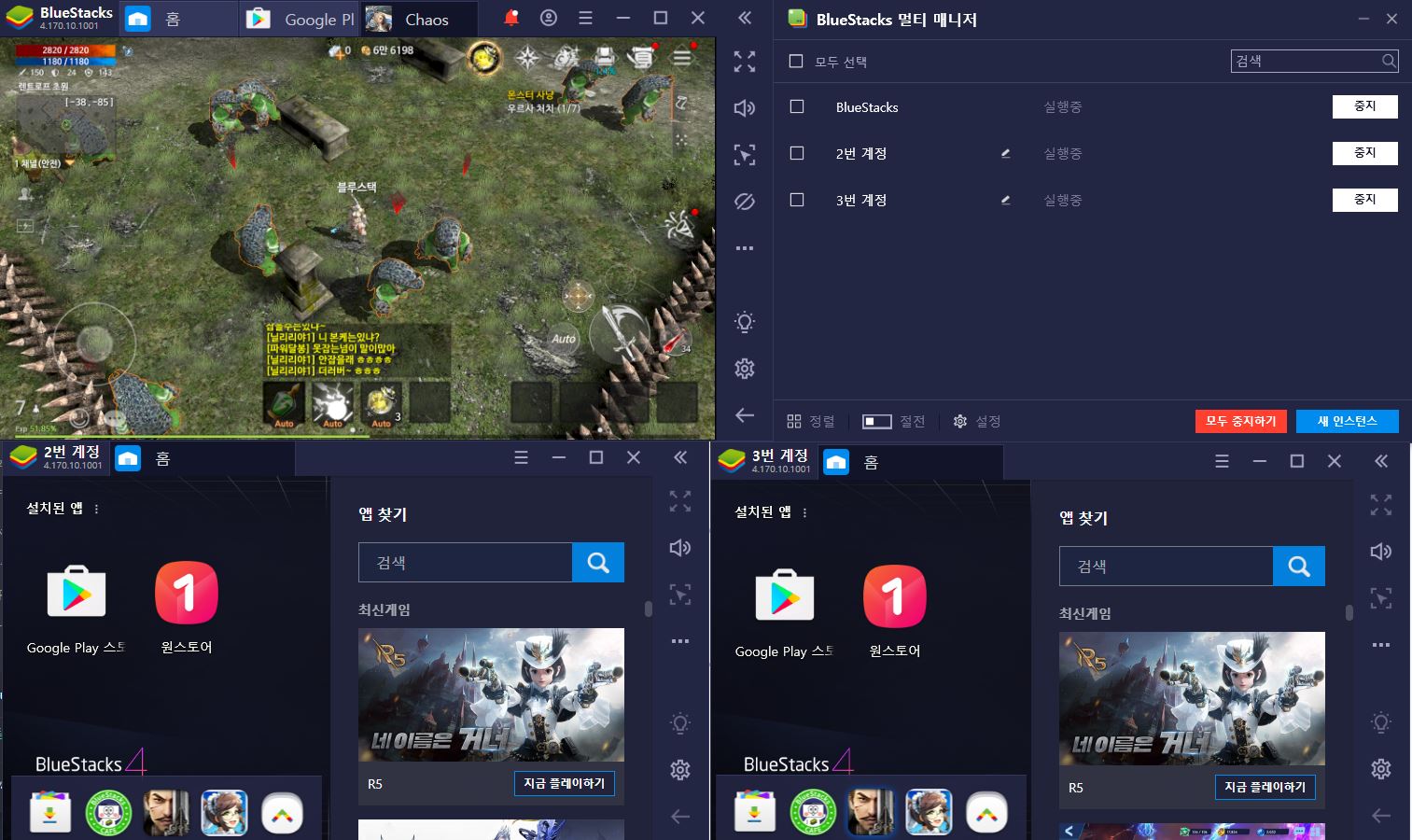Image resolution: width=1412 pixels, height=840 pixels.
Task: Open notification bell in main BlueStacks window
Action: tap(511, 18)
